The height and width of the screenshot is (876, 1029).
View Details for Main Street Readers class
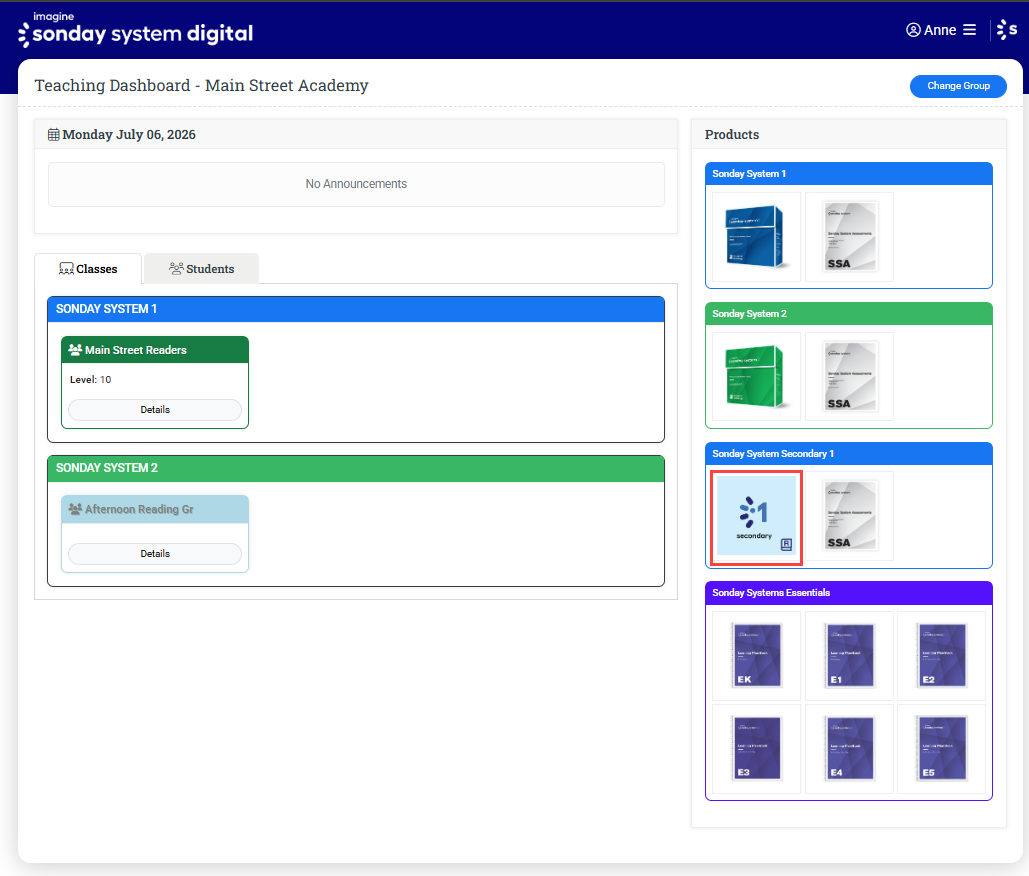click(x=155, y=409)
